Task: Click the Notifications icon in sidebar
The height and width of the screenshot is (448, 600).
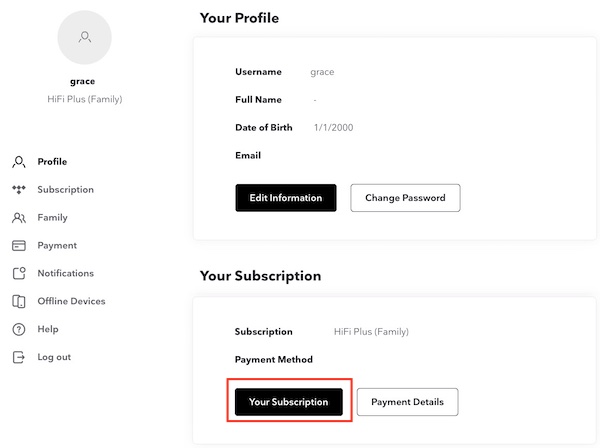Action: (18, 274)
